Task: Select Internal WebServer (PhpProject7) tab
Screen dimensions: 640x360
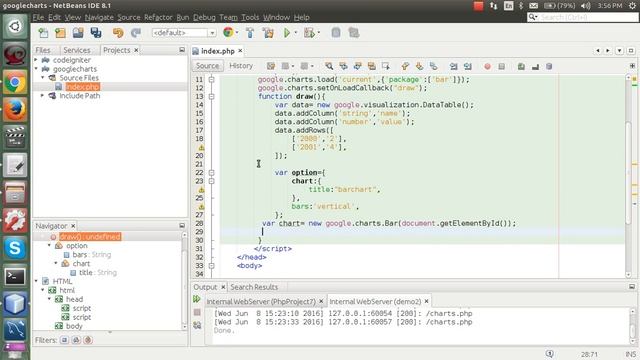Action: point(261,301)
